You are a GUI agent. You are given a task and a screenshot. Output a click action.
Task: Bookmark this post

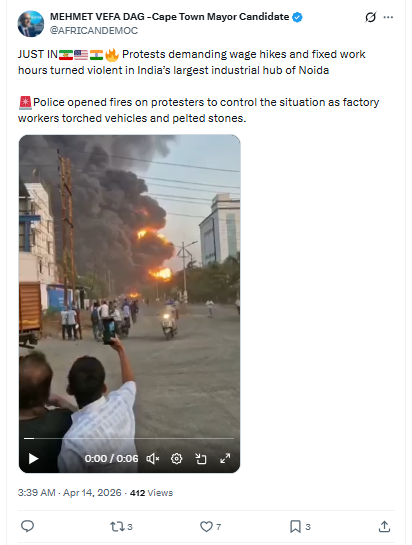295,527
